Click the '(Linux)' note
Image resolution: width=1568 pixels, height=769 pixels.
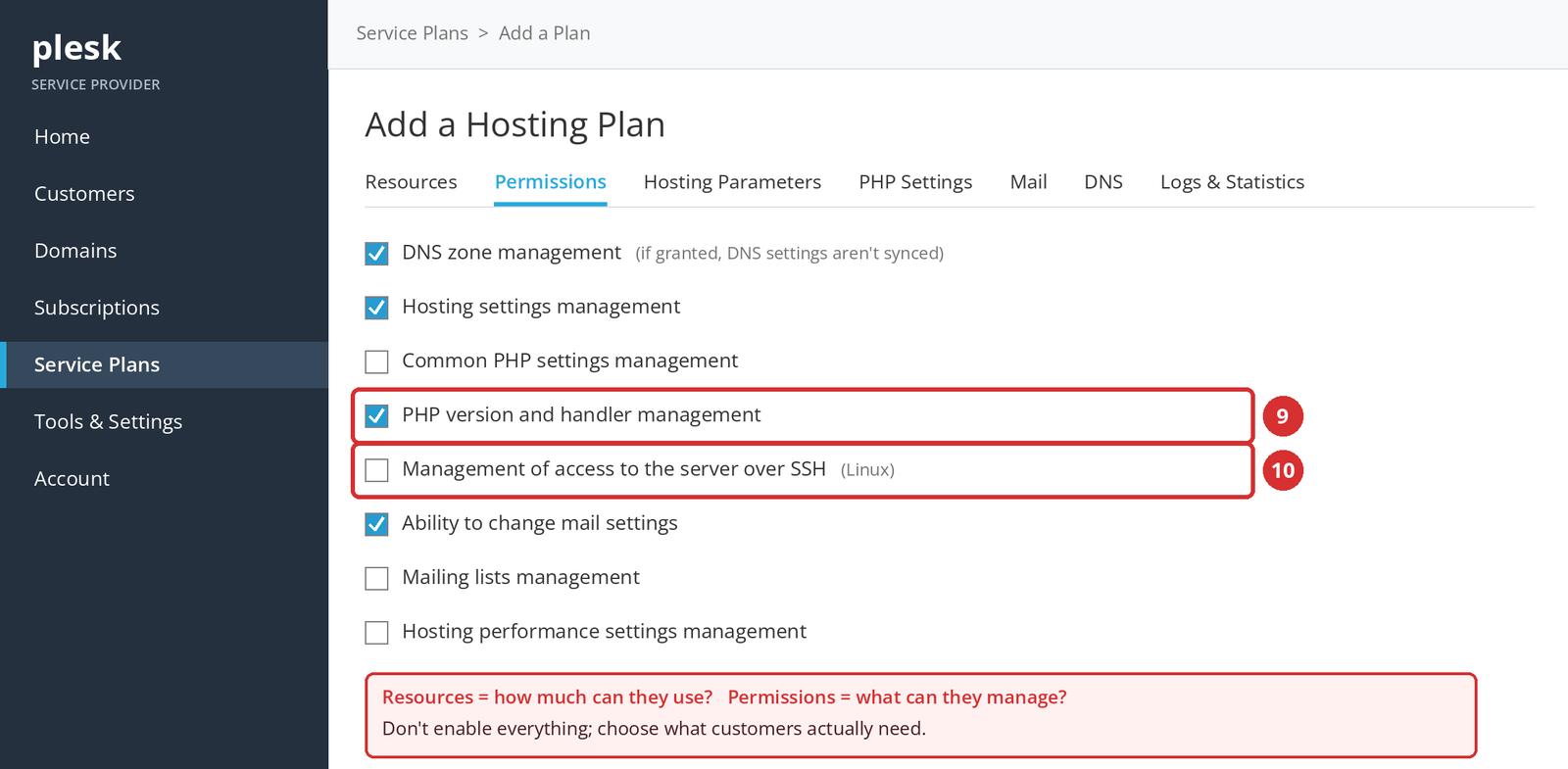(867, 470)
